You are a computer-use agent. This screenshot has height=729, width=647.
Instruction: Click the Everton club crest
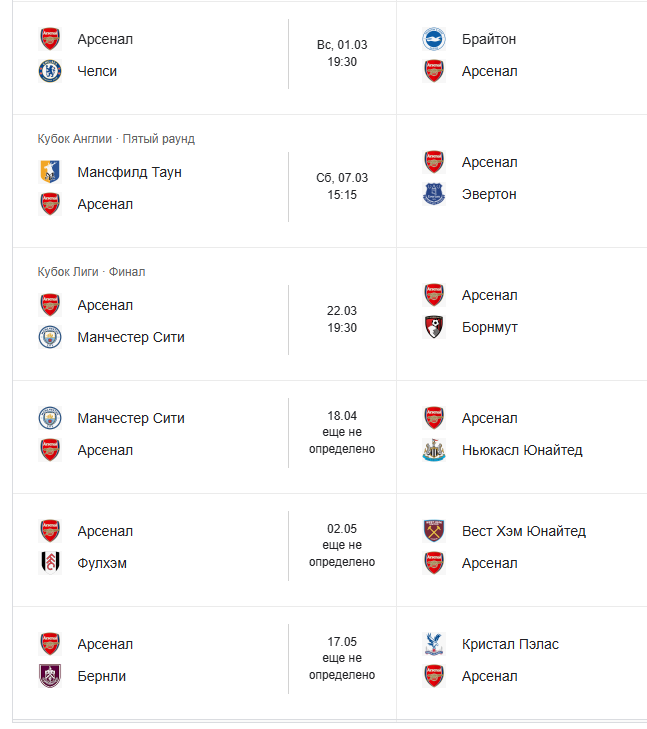click(433, 194)
